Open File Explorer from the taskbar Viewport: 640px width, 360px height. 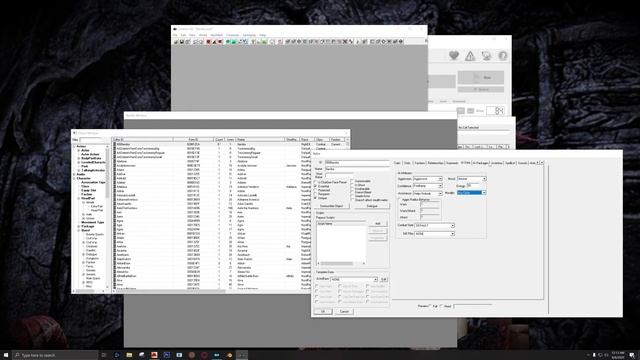point(129,355)
